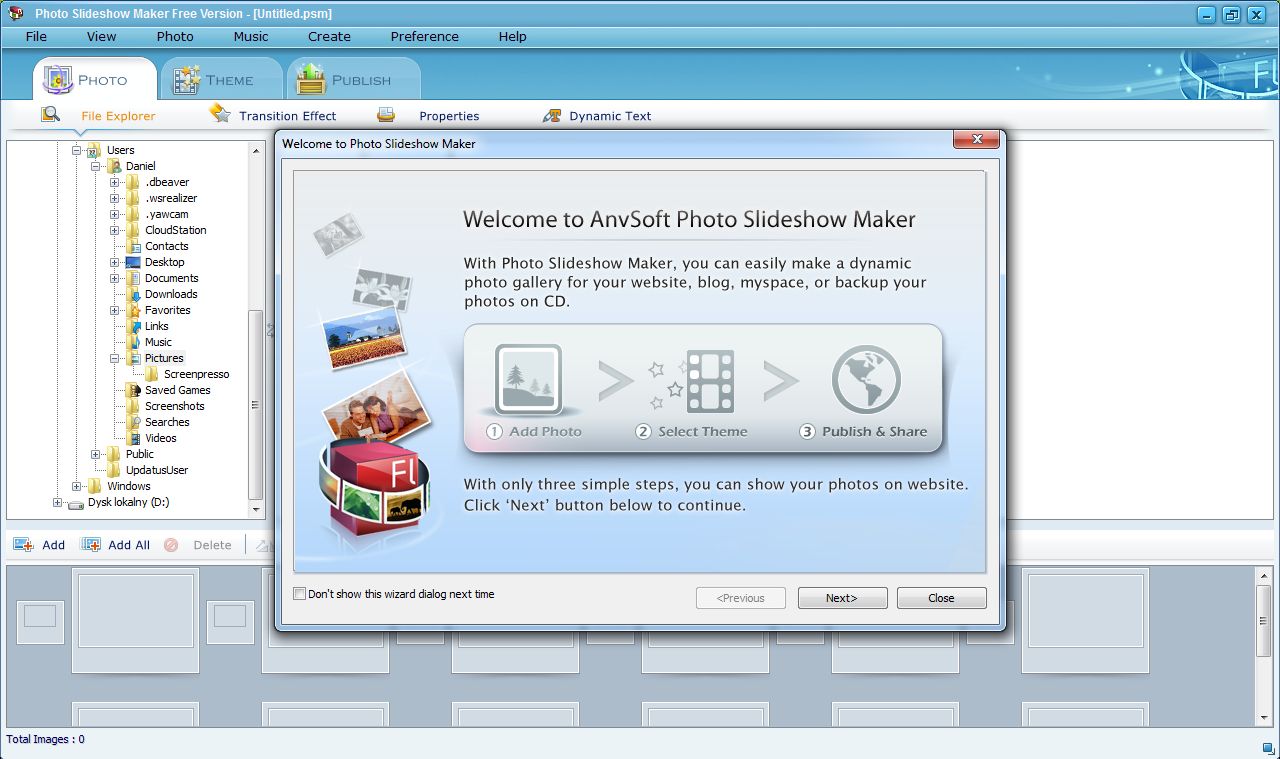The image size is (1280, 759).
Task: Expand the Public folder node
Action: [96, 454]
